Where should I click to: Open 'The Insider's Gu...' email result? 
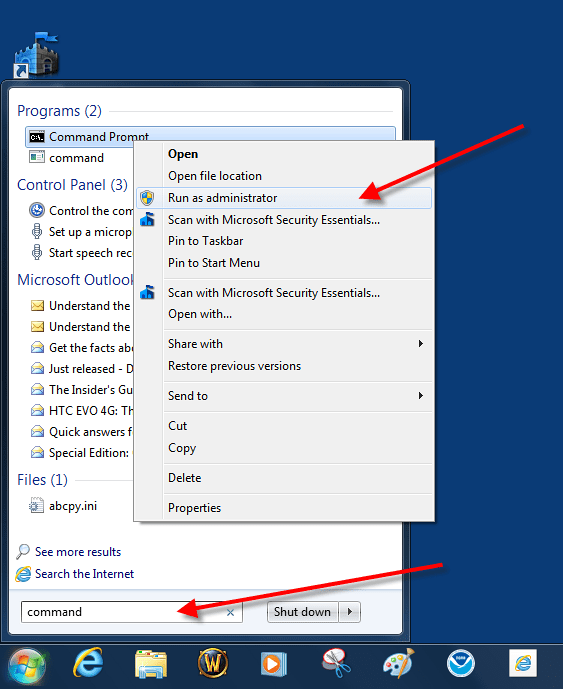click(x=82, y=390)
